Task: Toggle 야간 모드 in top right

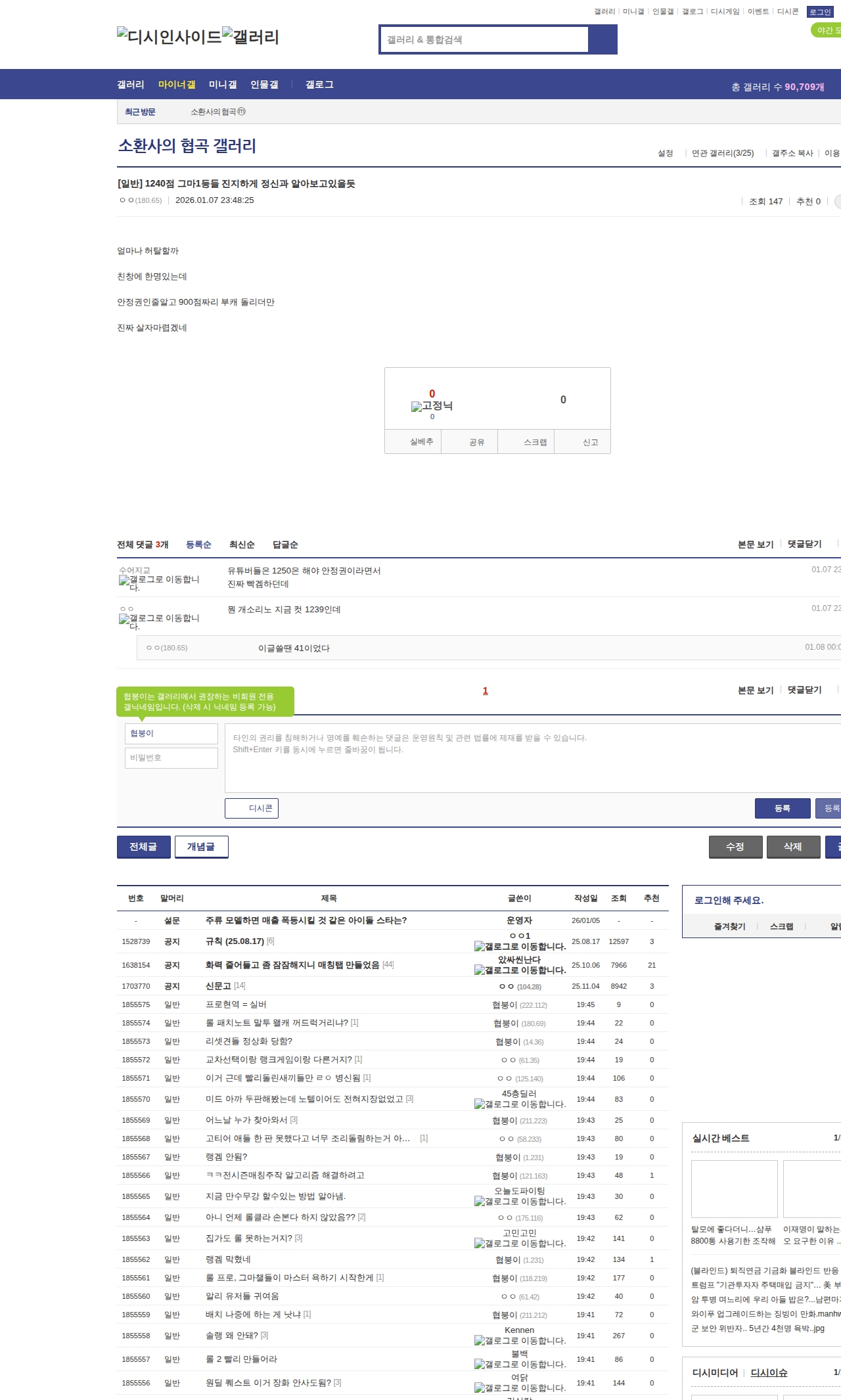Action: [827, 30]
